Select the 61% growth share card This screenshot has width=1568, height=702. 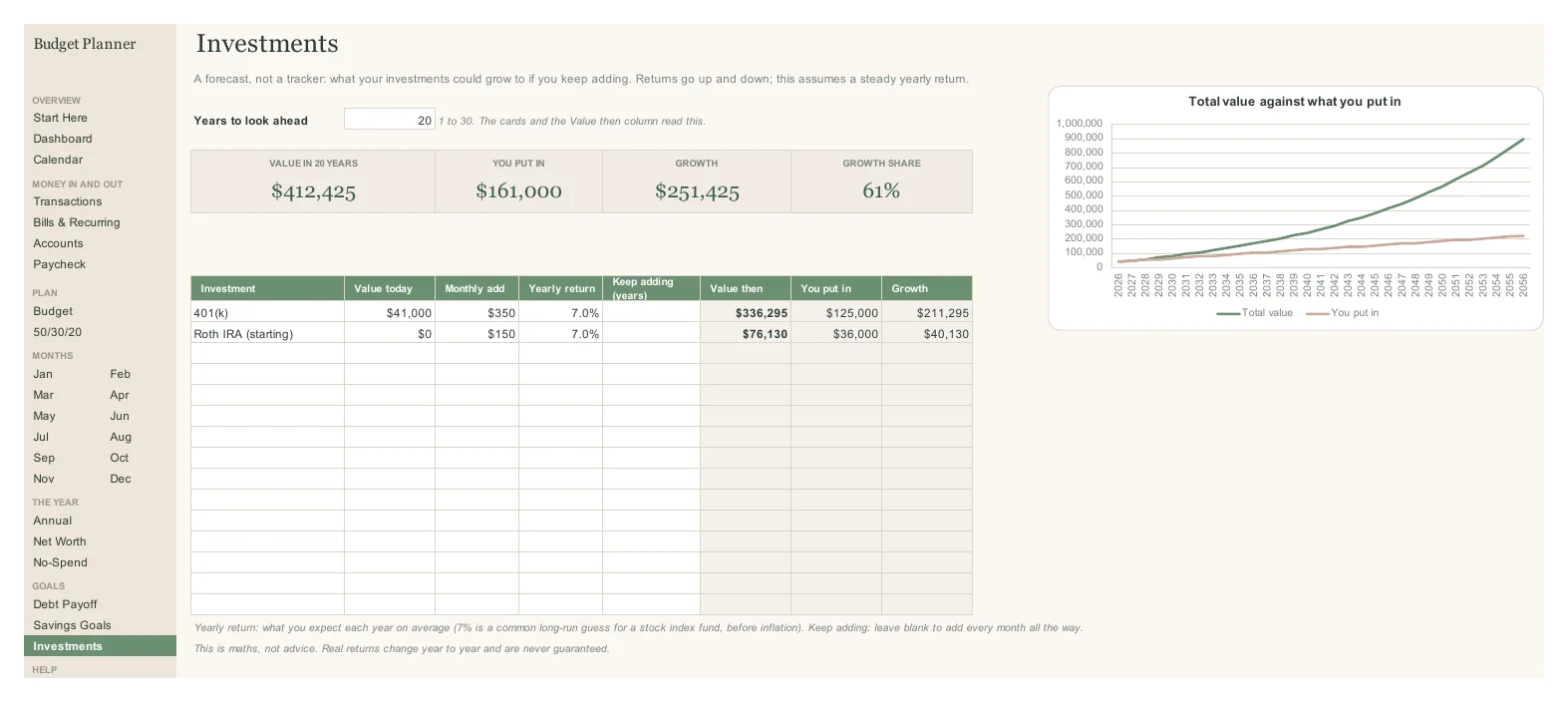point(881,181)
